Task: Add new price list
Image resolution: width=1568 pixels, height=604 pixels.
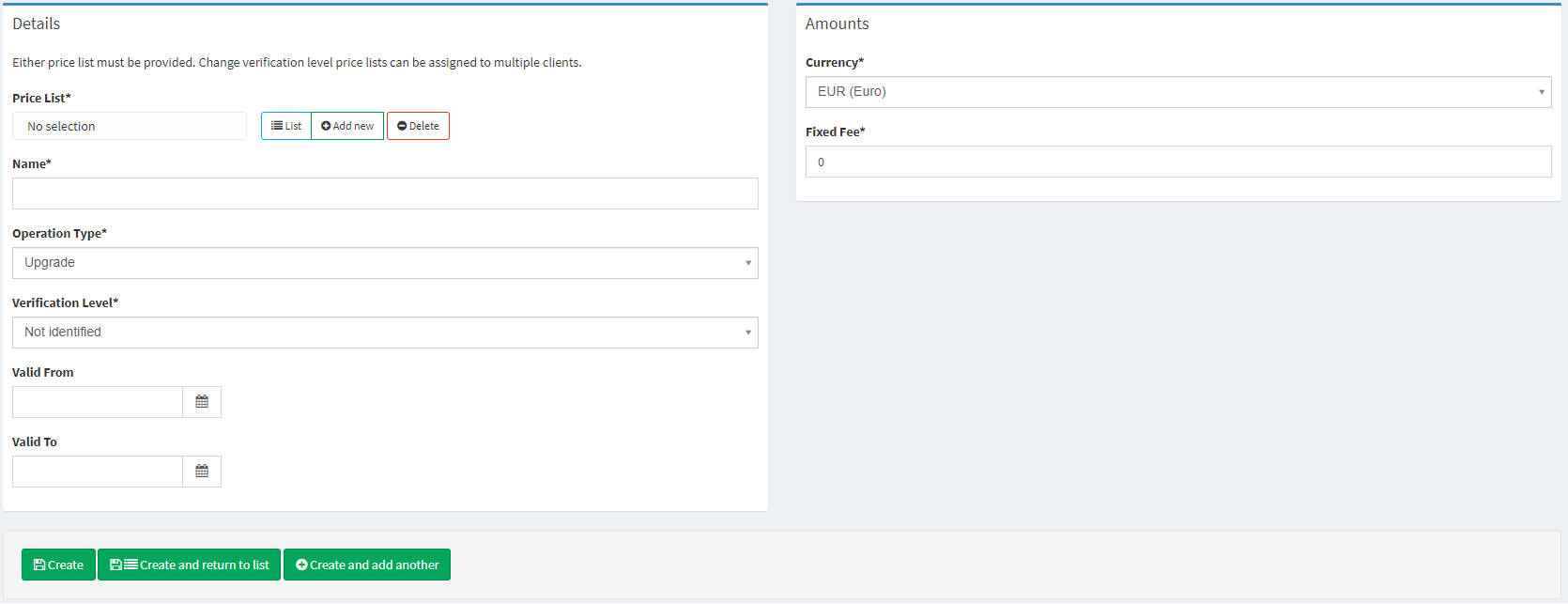Action: (x=347, y=126)
